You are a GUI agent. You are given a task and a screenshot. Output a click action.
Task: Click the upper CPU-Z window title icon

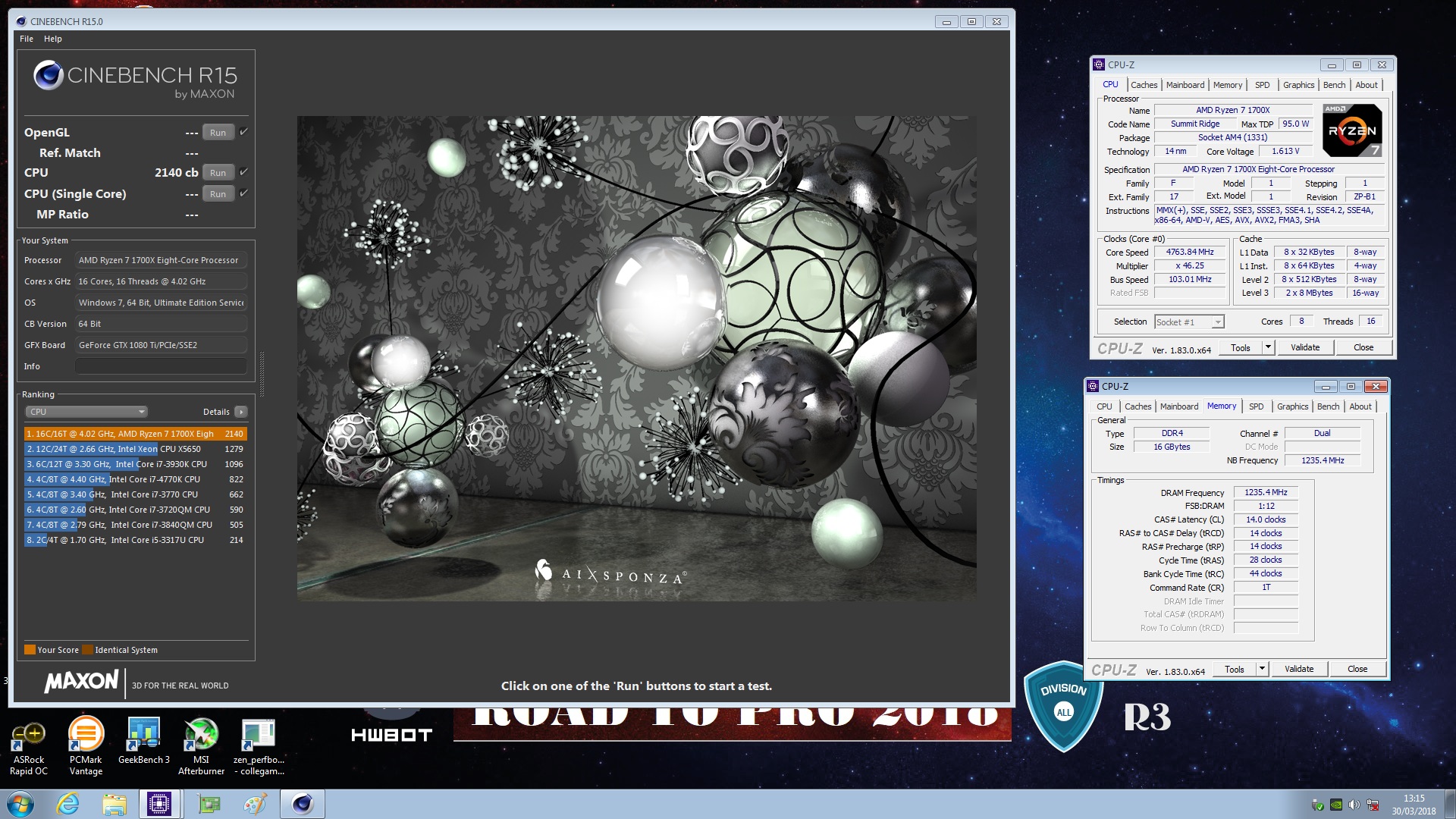[x=1099, y=64]
